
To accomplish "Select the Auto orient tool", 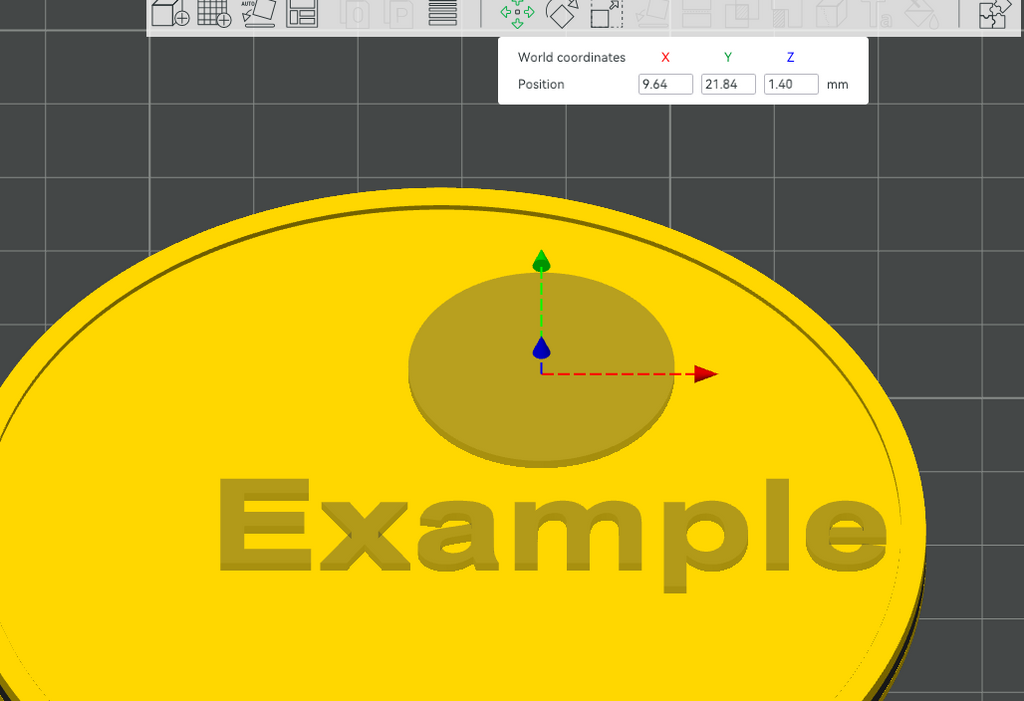I will coord(258,13).
